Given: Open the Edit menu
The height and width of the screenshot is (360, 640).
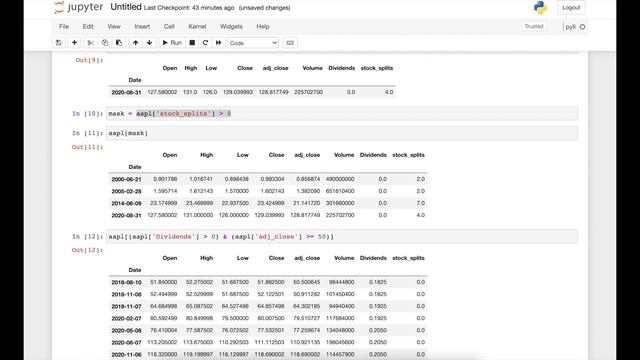Looking at the screenshot, I should tap(88, 27).
